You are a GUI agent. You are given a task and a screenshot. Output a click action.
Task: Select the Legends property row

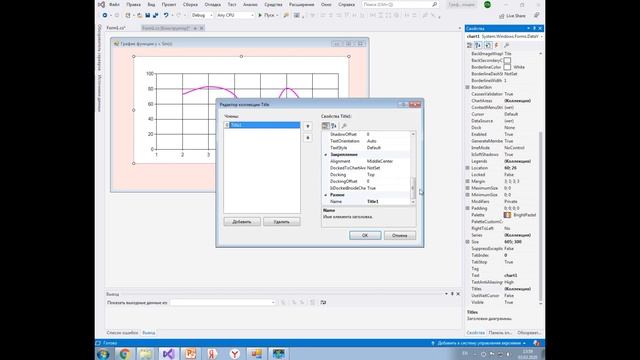[502, 161]
